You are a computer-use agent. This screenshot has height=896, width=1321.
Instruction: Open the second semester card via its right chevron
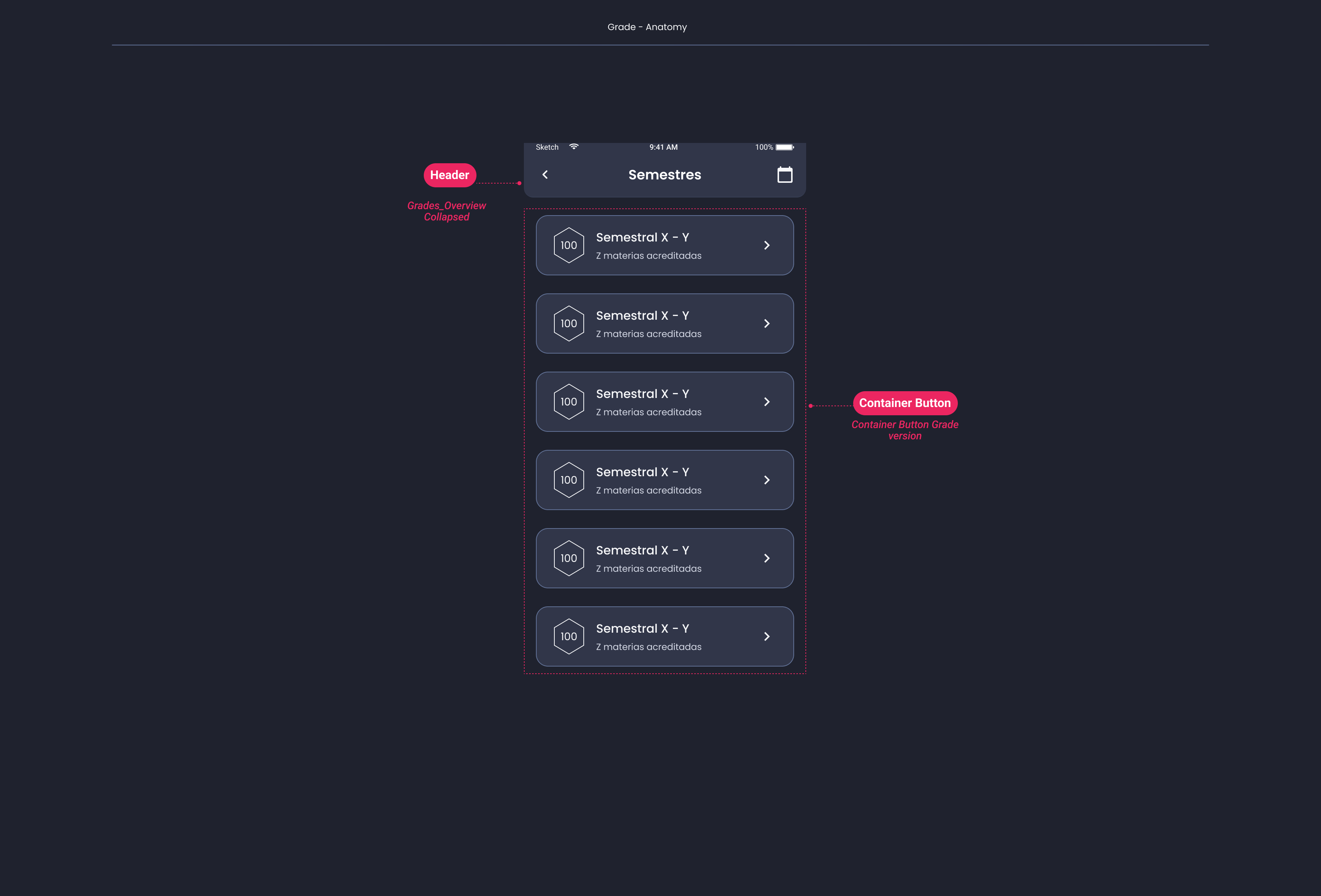coord(767,323)
